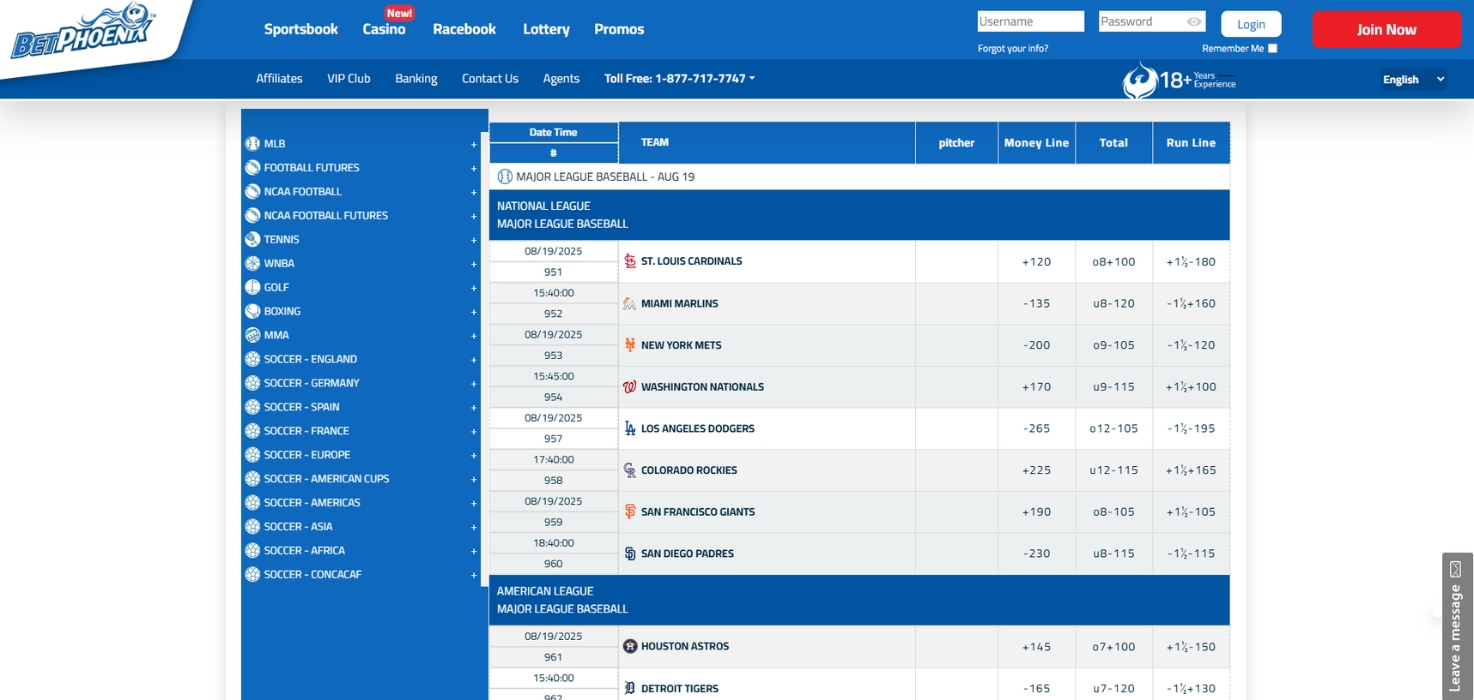Click the San Francisco Giants team logo
Viewport: 1474px width, 700px height.
click(630, 512)
